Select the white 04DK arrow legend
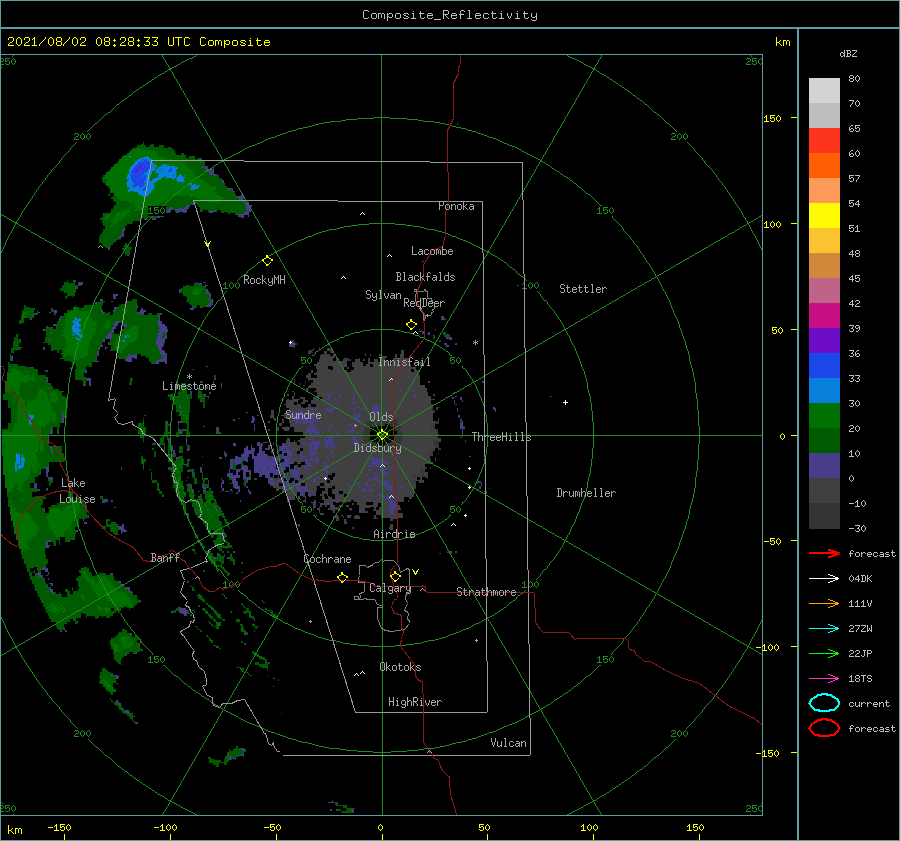 (x=824, y=578)
